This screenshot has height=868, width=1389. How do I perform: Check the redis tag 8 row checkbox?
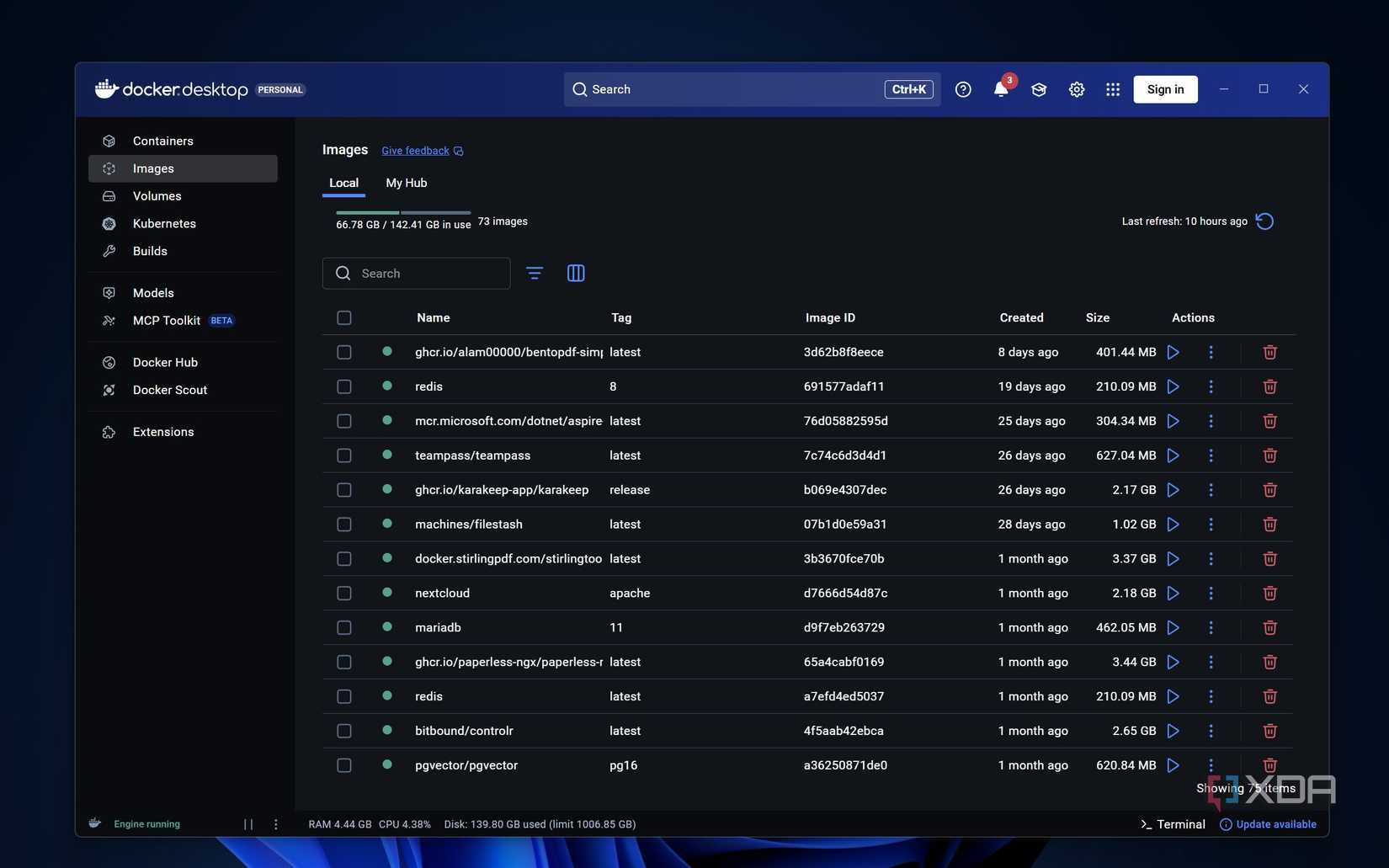(x=344, y=386)
